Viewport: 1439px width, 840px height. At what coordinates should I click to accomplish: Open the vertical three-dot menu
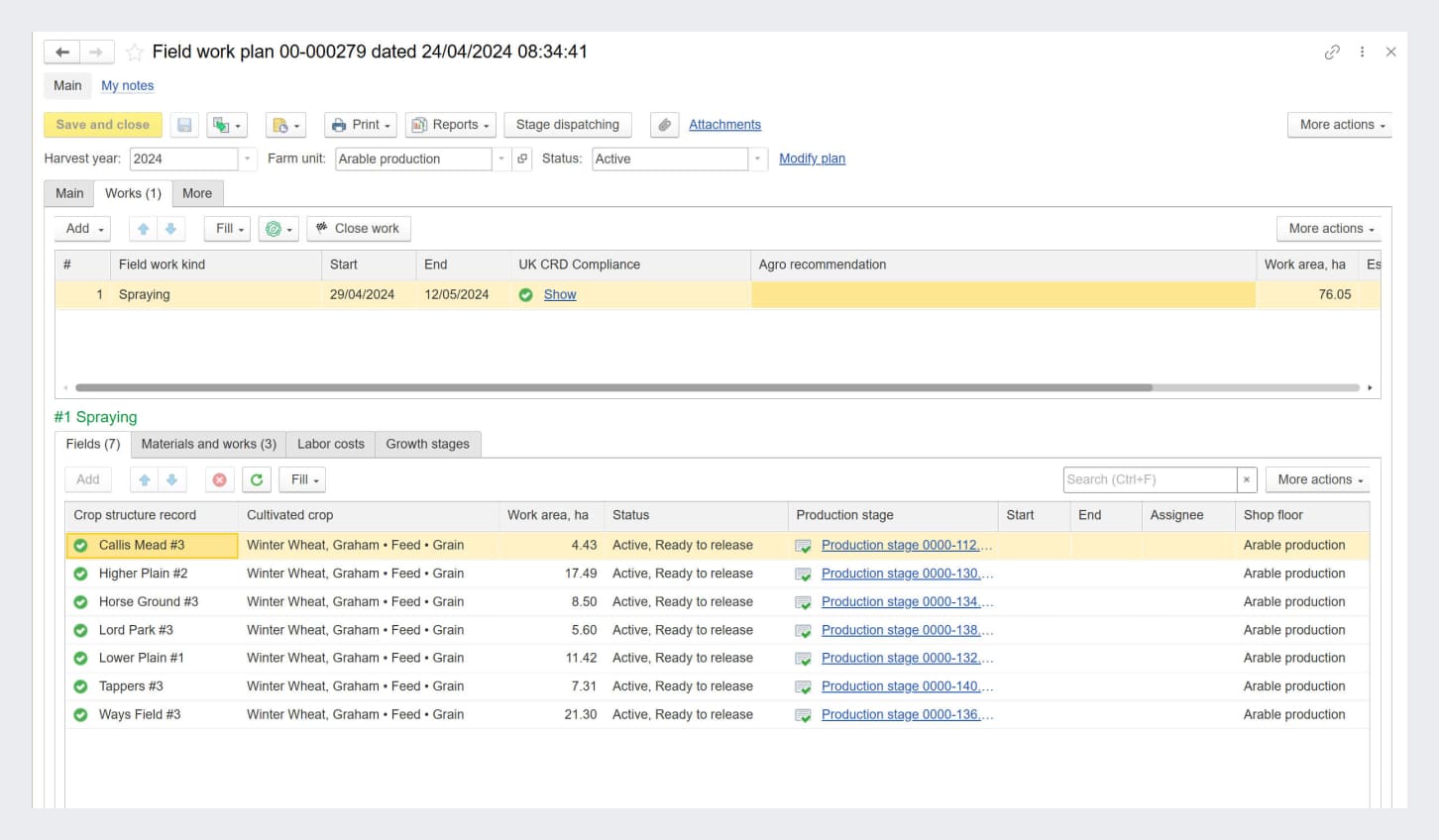point(1363,52)
